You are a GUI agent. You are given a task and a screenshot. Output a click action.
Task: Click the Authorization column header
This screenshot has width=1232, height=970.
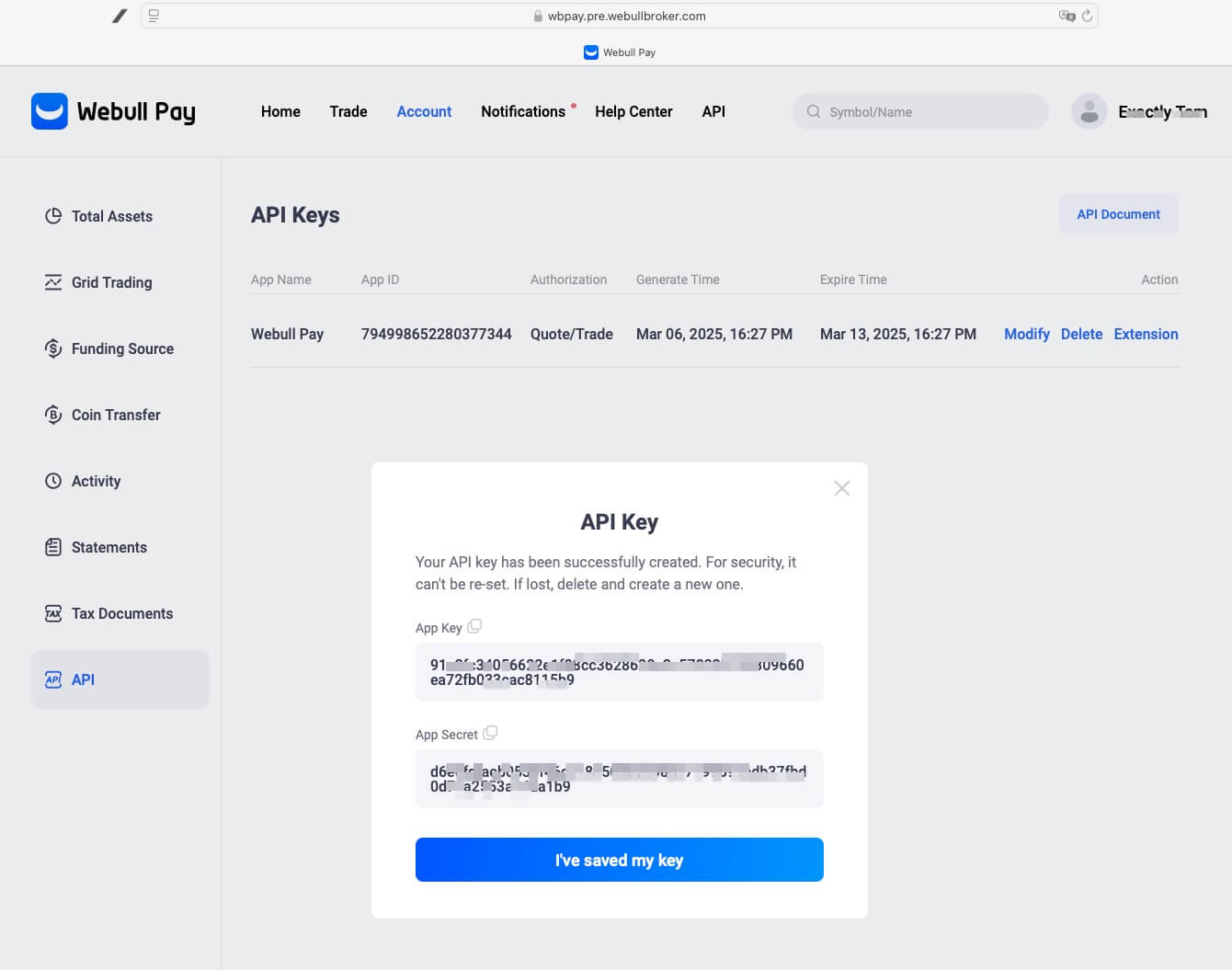pos(568,280)
